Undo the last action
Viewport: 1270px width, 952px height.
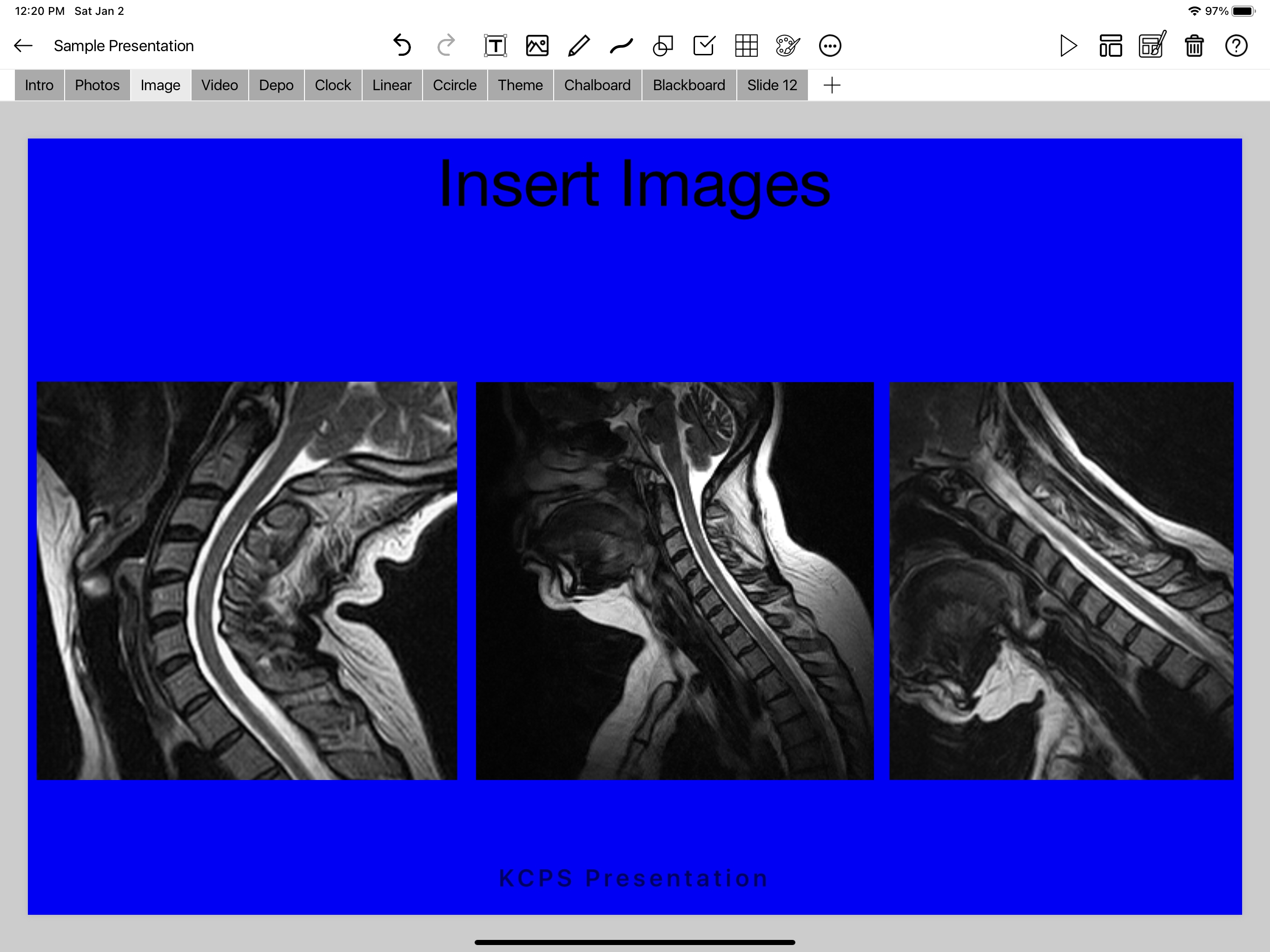[403, 46]
